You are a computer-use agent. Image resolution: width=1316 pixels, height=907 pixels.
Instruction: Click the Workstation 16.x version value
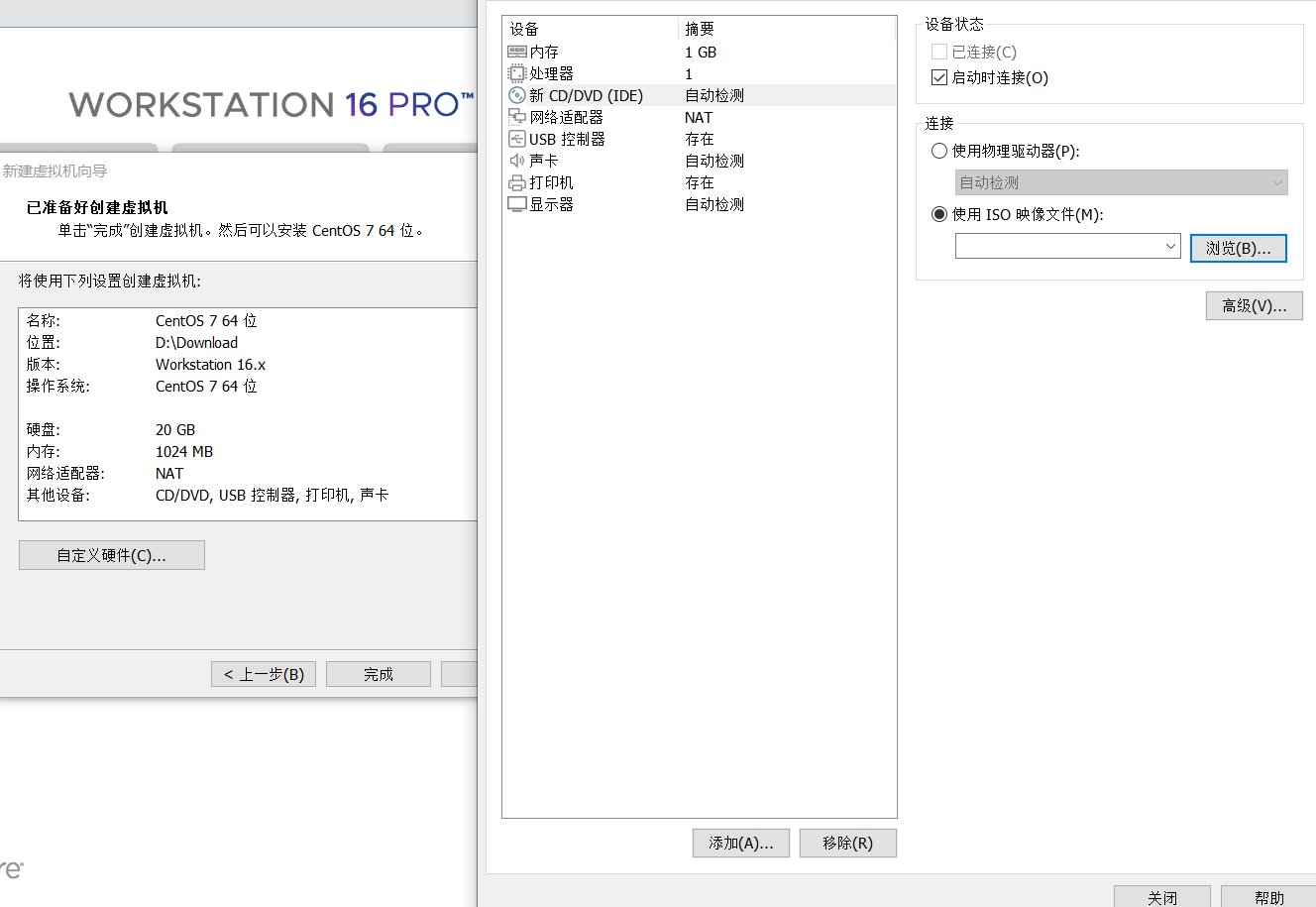click(x=210, y=365)
